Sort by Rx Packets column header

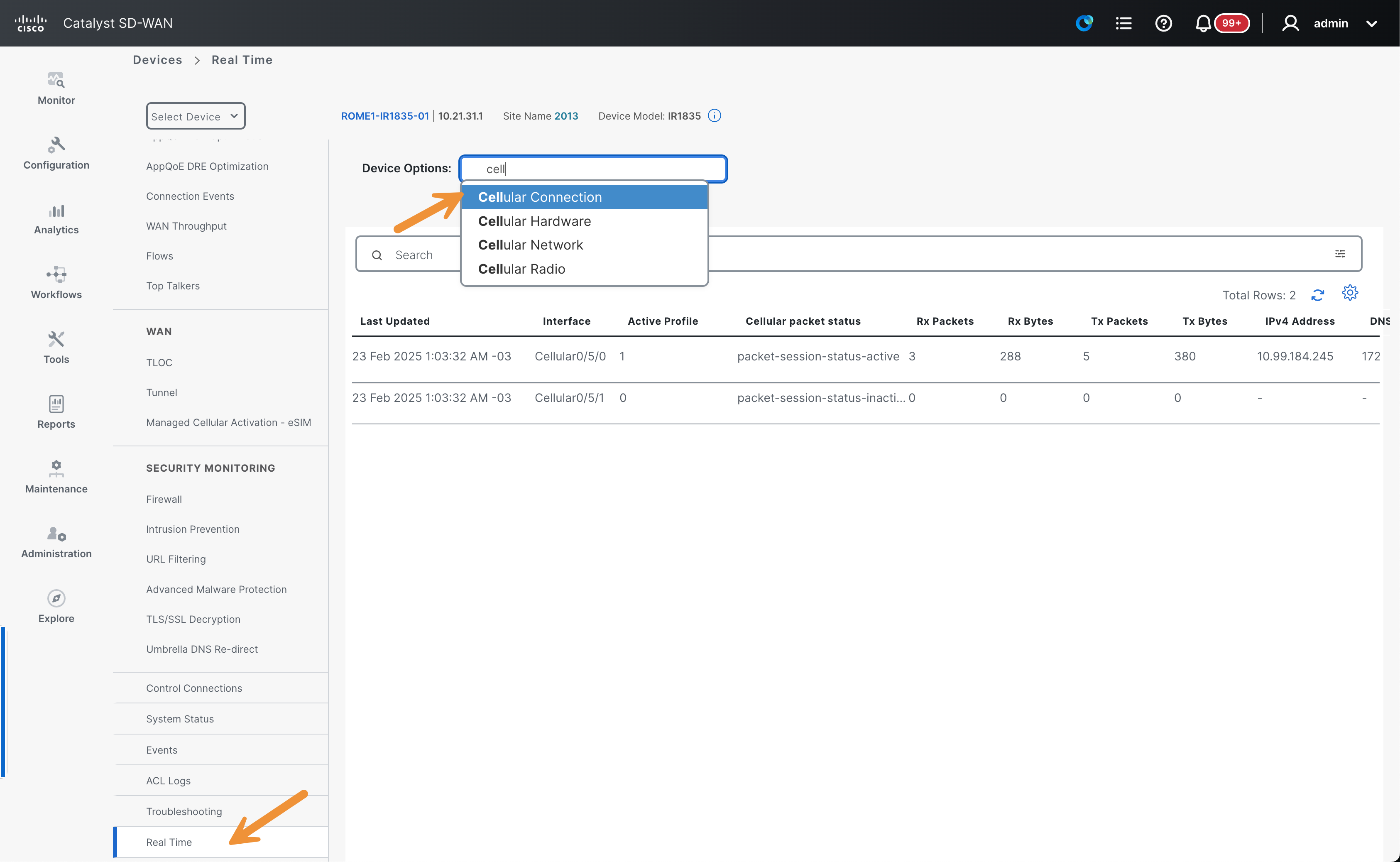tap(945, 321)
